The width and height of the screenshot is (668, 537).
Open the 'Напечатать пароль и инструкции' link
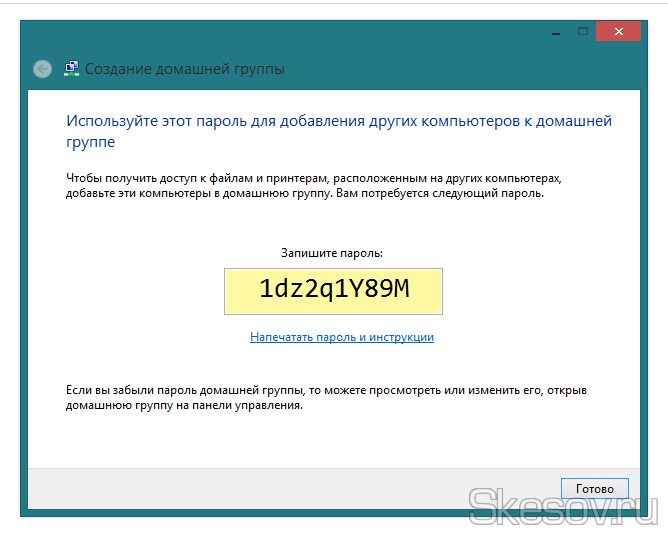click(x=341, y=338)
